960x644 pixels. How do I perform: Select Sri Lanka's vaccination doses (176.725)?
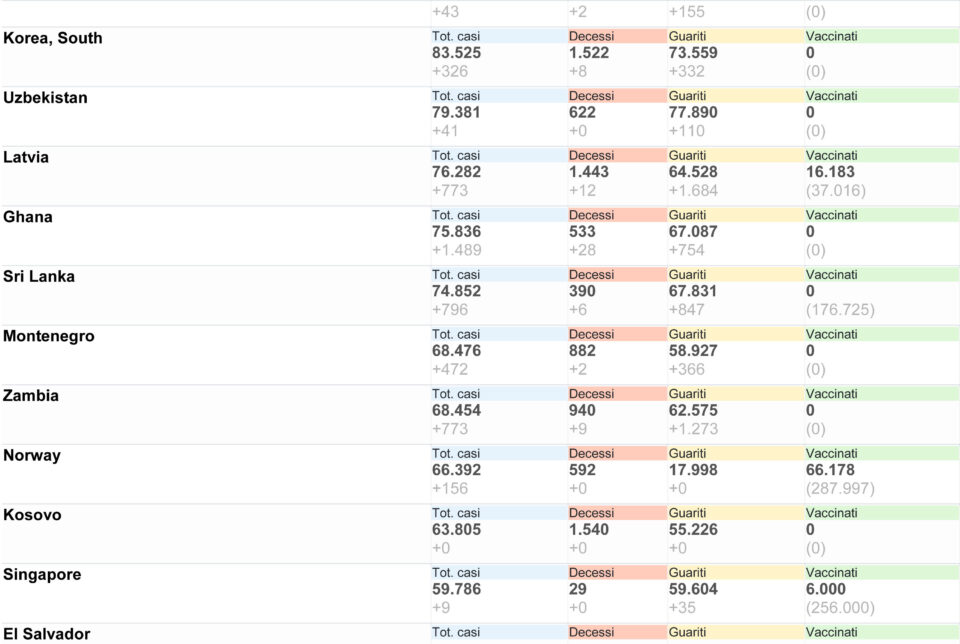pos(839,310)
